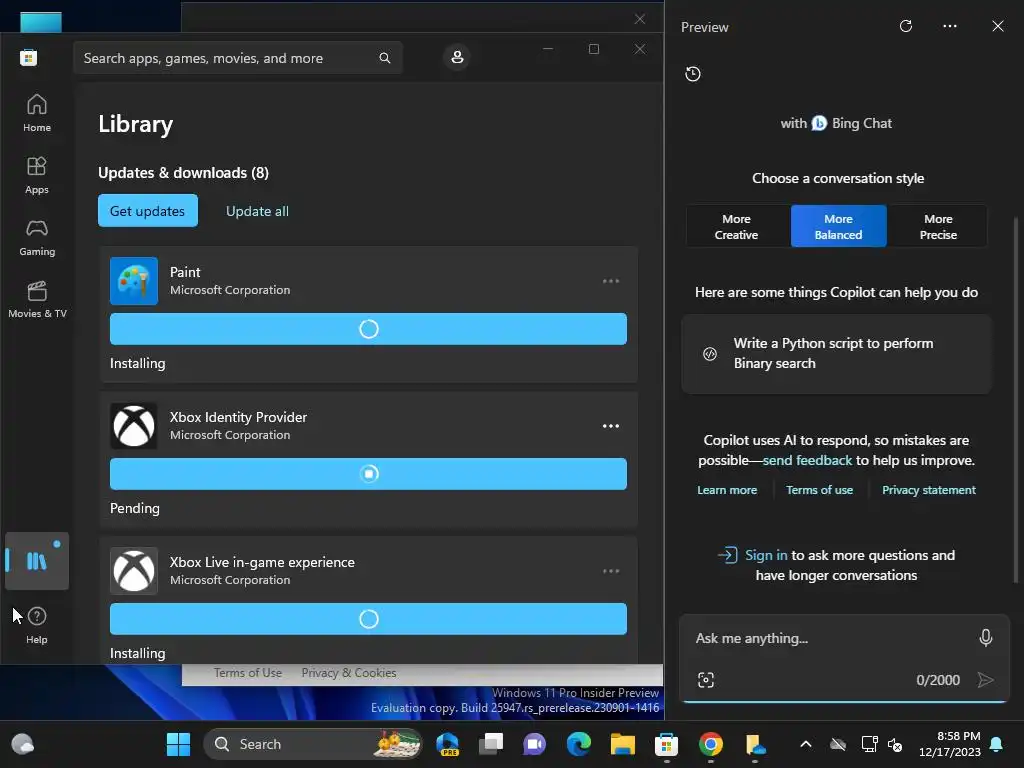The image size is (1024, 768).
Task: Open more options for Xbox Live in-game experience
Action: (611, 571)
